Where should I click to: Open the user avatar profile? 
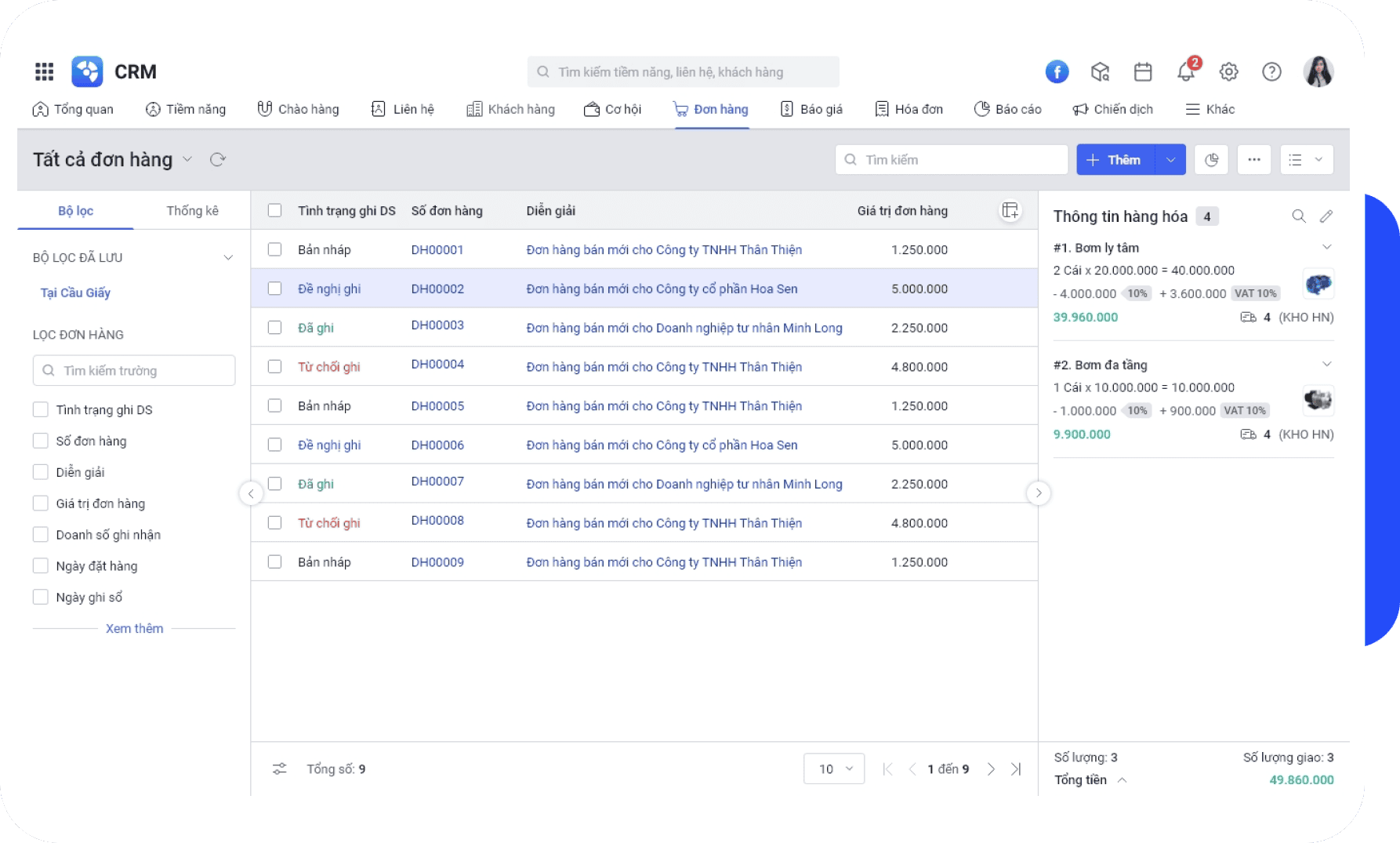point(1318,71)
